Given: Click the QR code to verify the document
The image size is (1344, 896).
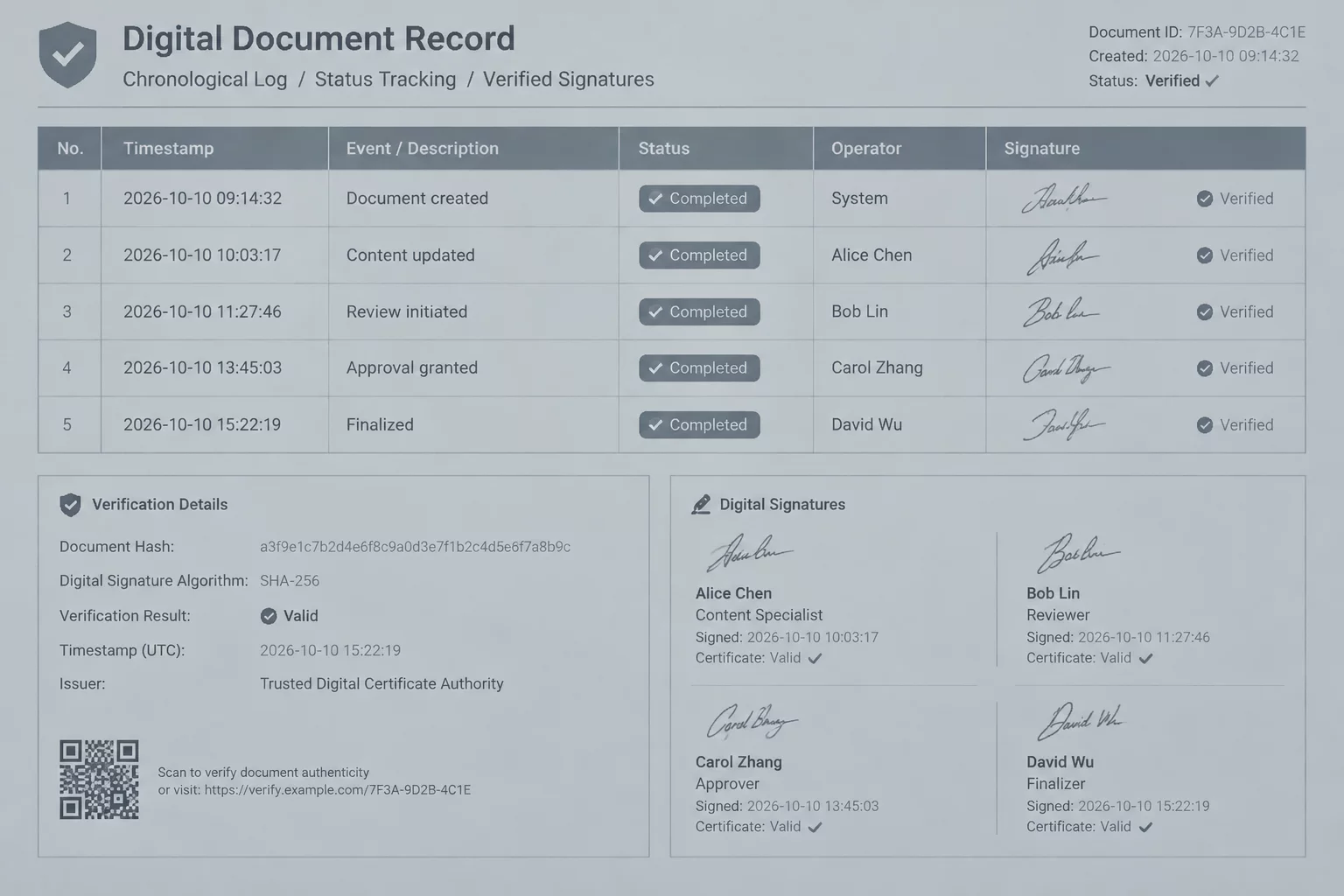Looking at the screenshot, I should pos(99,780).
